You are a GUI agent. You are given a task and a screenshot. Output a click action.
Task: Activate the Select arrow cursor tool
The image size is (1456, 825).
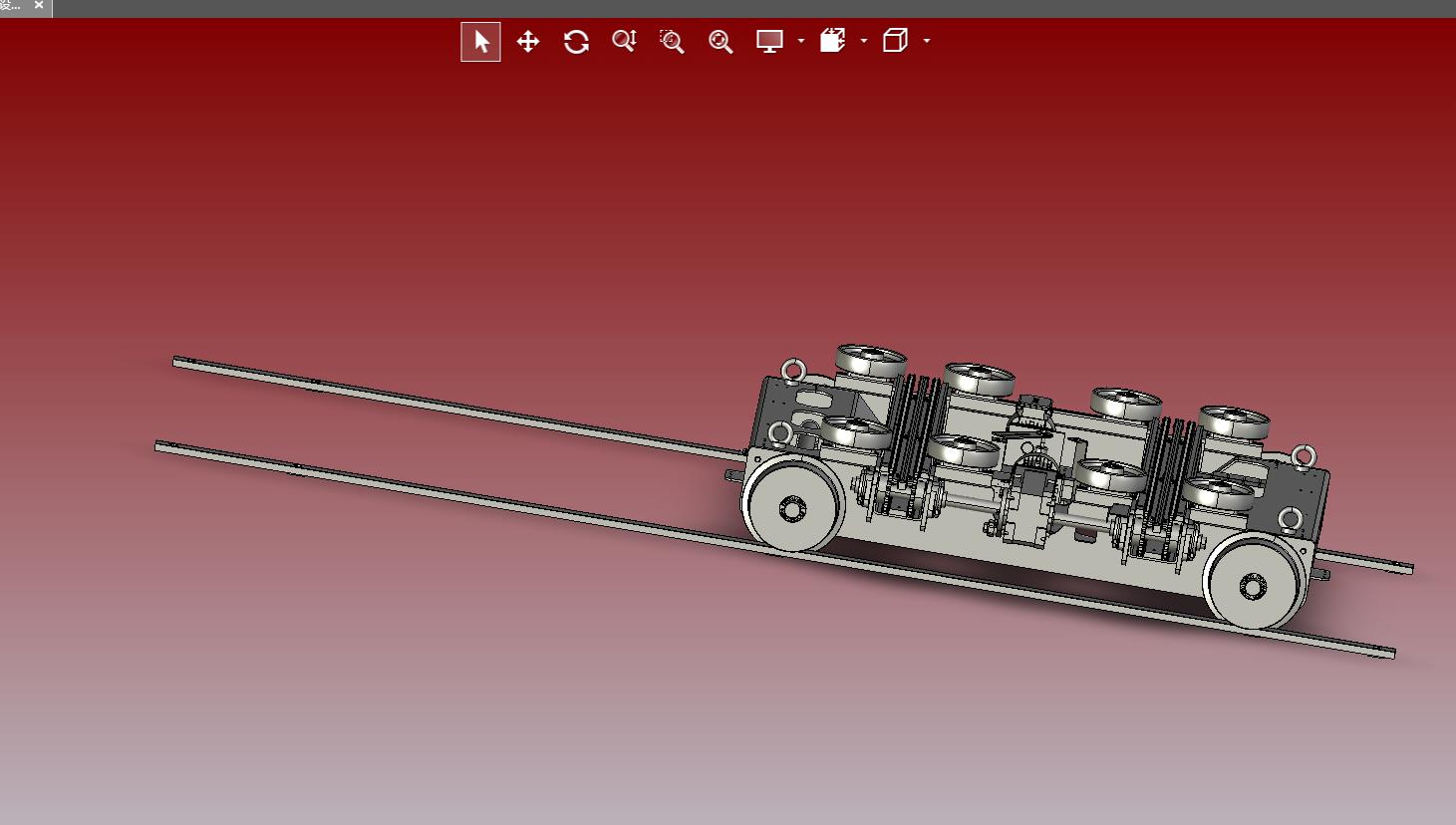tap(480, 42)
